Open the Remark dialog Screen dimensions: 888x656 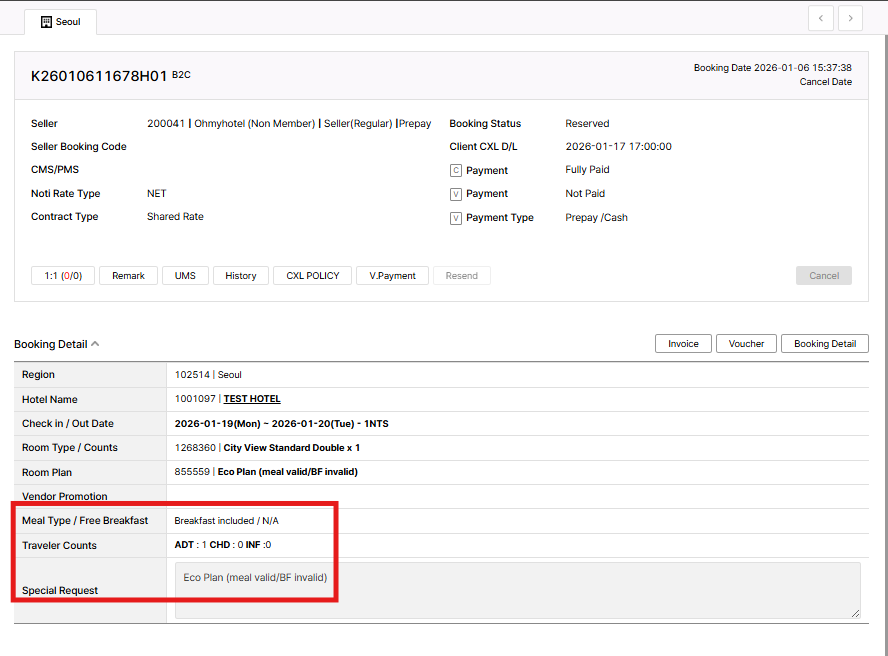pyautogui.click(x=128, y=276)
